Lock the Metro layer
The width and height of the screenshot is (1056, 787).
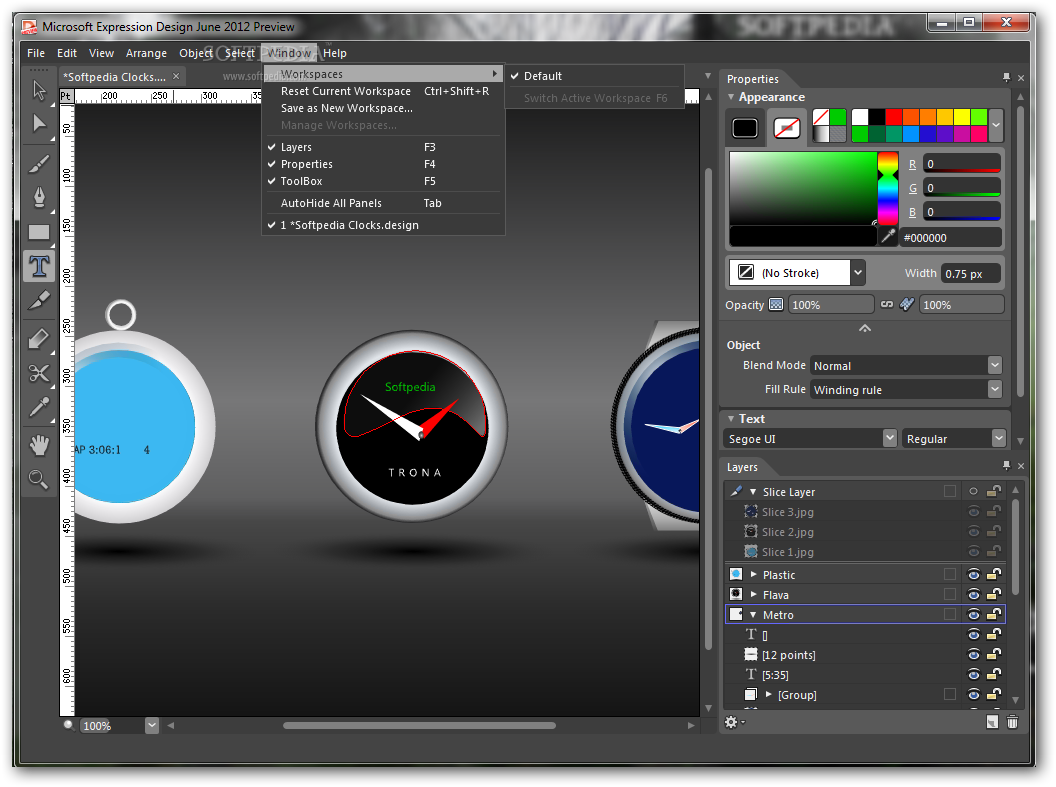click(x=994, y=614)
